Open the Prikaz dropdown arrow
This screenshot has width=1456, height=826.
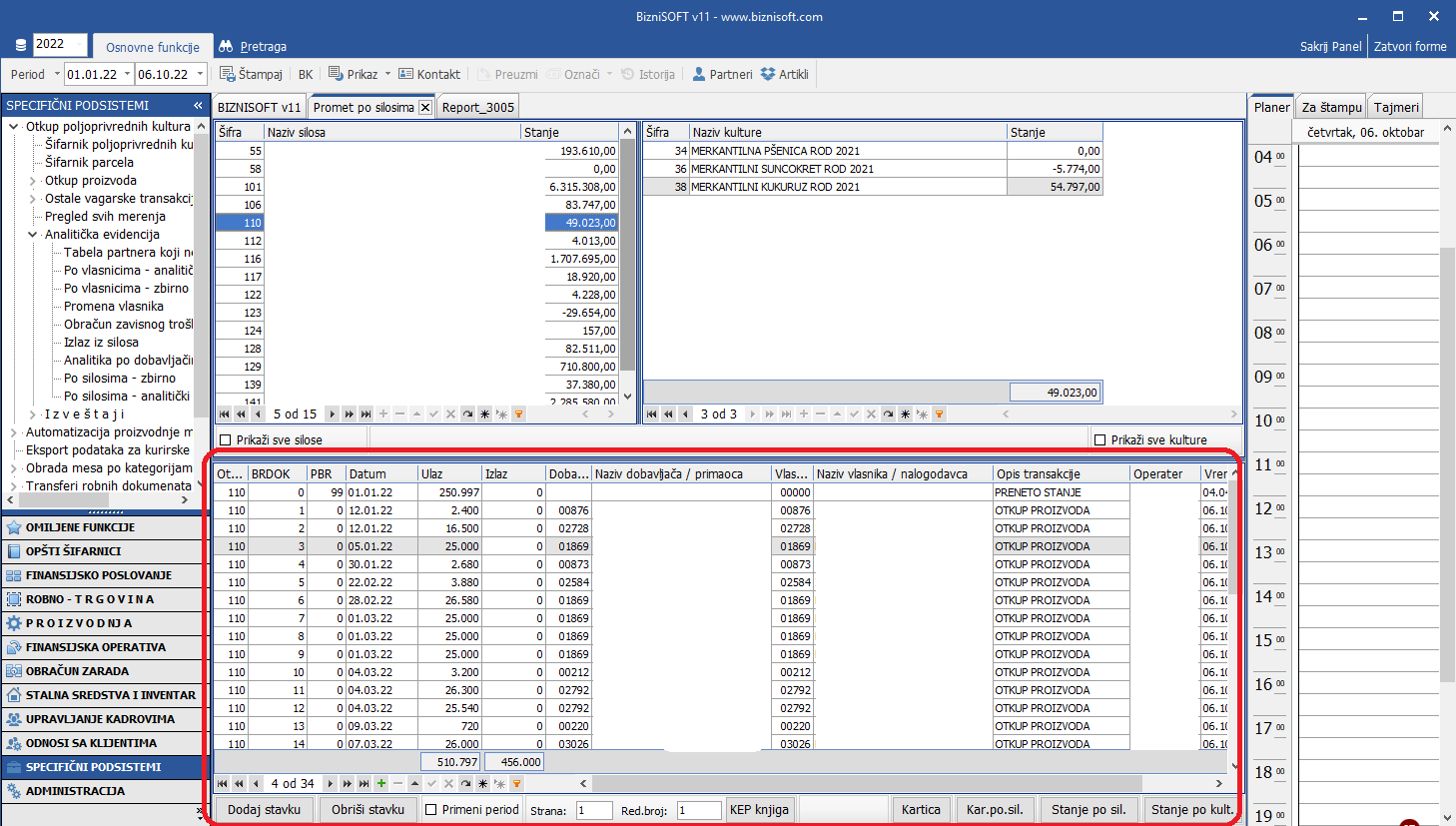[x=387, y=74]
